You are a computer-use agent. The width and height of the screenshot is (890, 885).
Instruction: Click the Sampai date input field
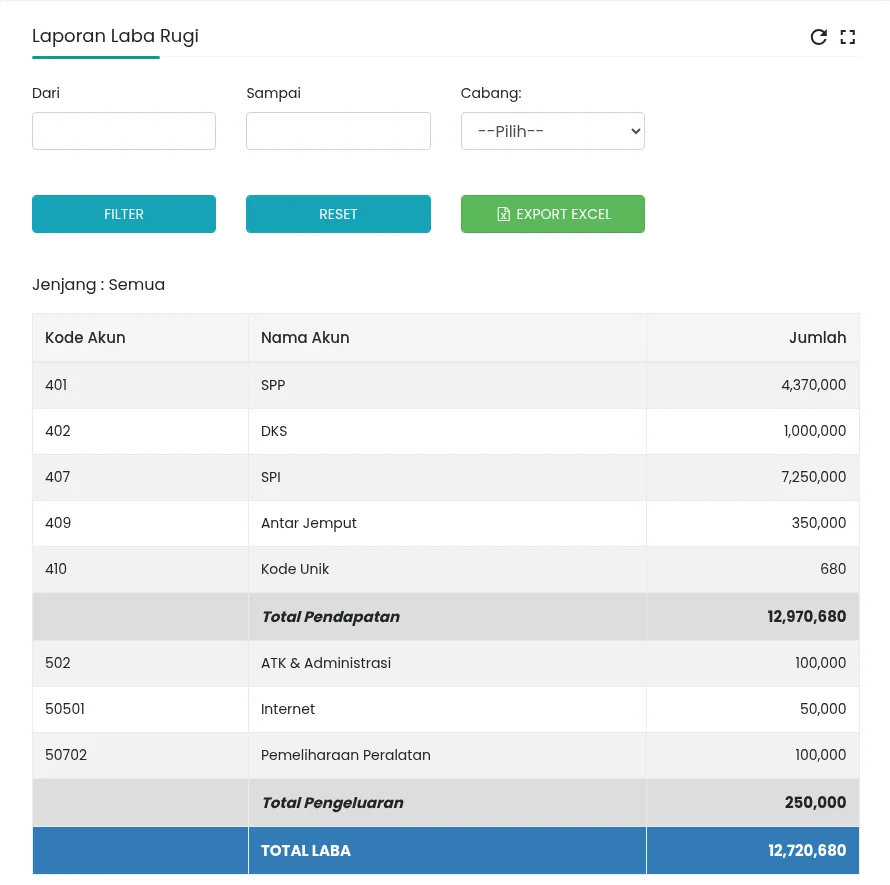point(338,131)
